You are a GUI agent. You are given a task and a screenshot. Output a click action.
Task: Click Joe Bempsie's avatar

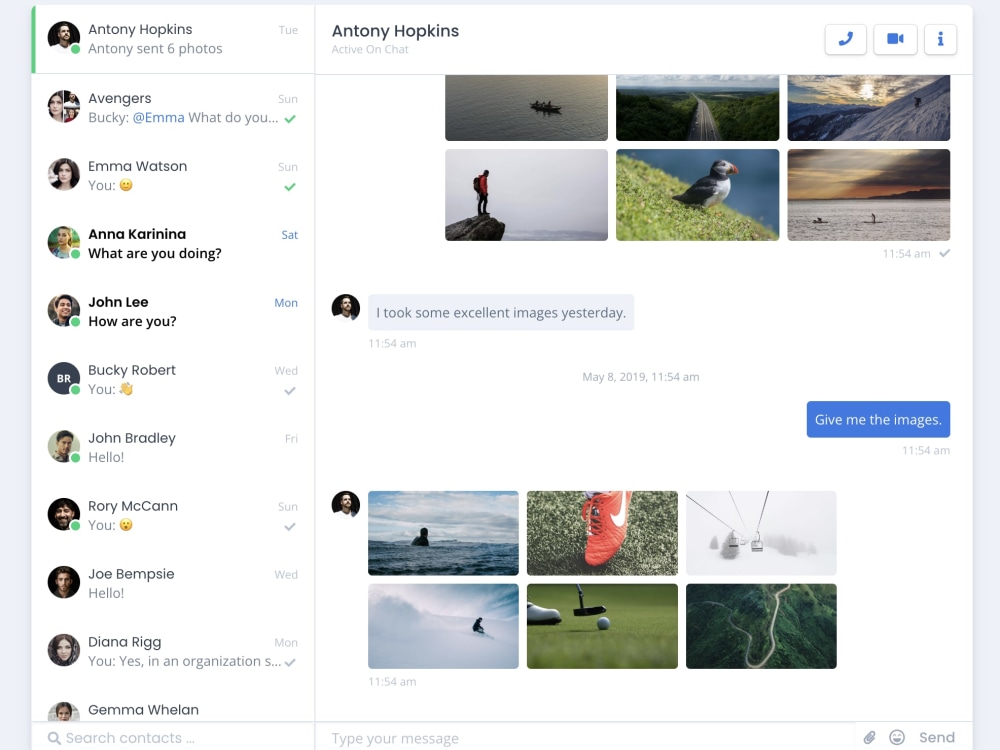click(64, 582)
